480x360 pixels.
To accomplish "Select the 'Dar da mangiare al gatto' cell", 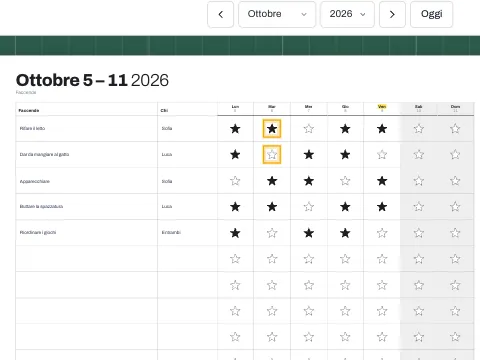I will point(87,155).
